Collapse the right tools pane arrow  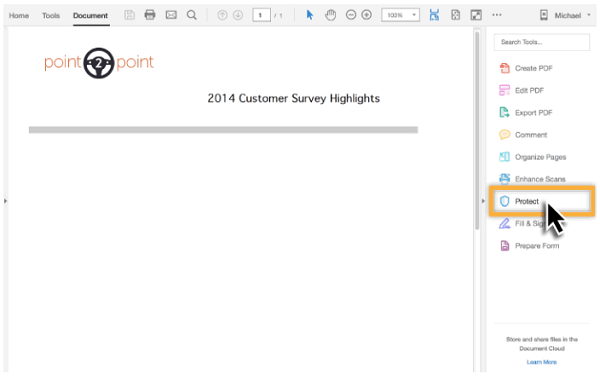[483, 201]
